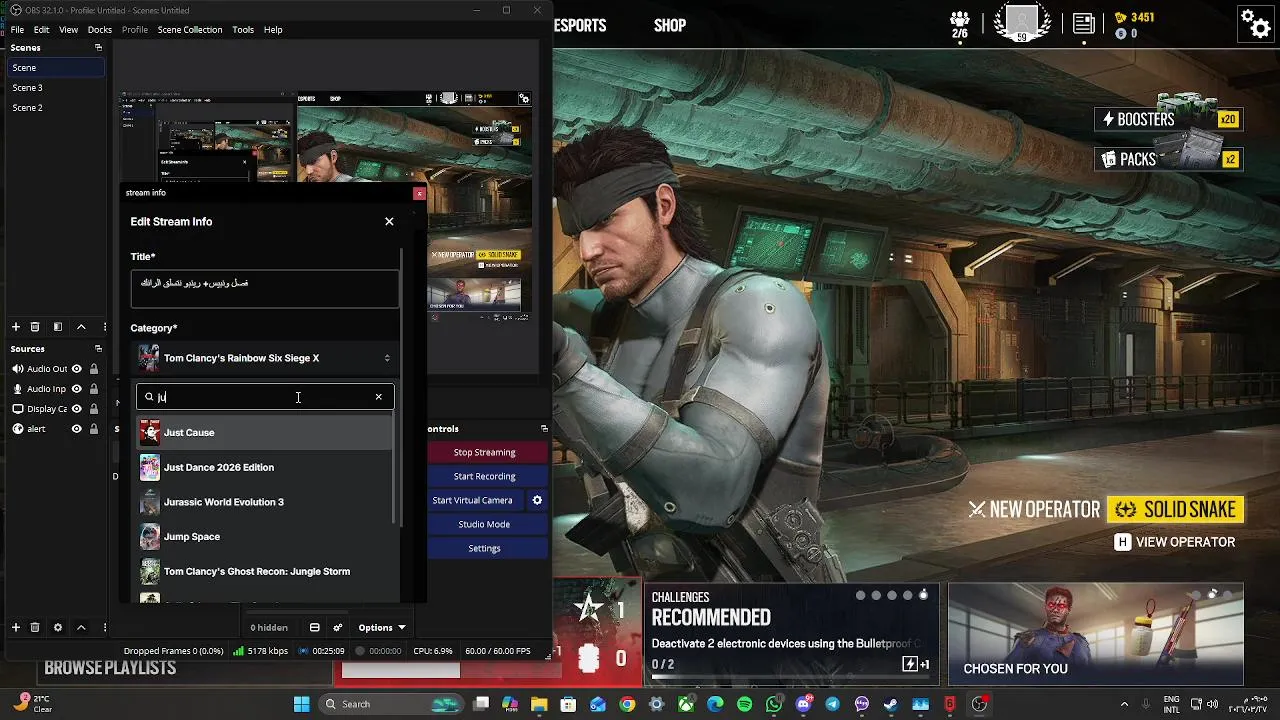Image resolution: width=1280 pixels, height=720 pixels.
Task: Pop out the Scenes dock
Action: coord(98,48)
